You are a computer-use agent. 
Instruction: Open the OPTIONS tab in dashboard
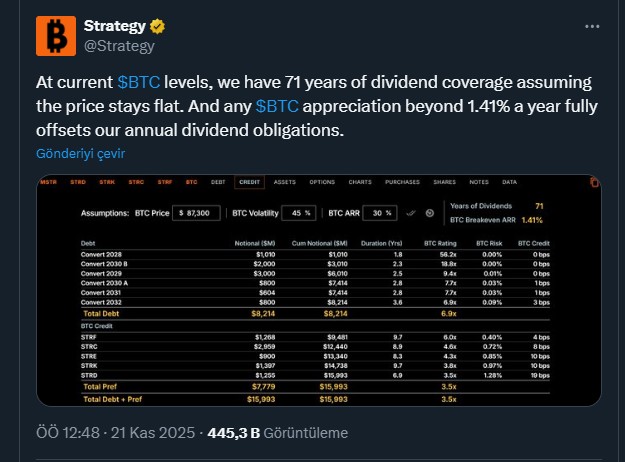pyautogui.click(x=321, y=182)
